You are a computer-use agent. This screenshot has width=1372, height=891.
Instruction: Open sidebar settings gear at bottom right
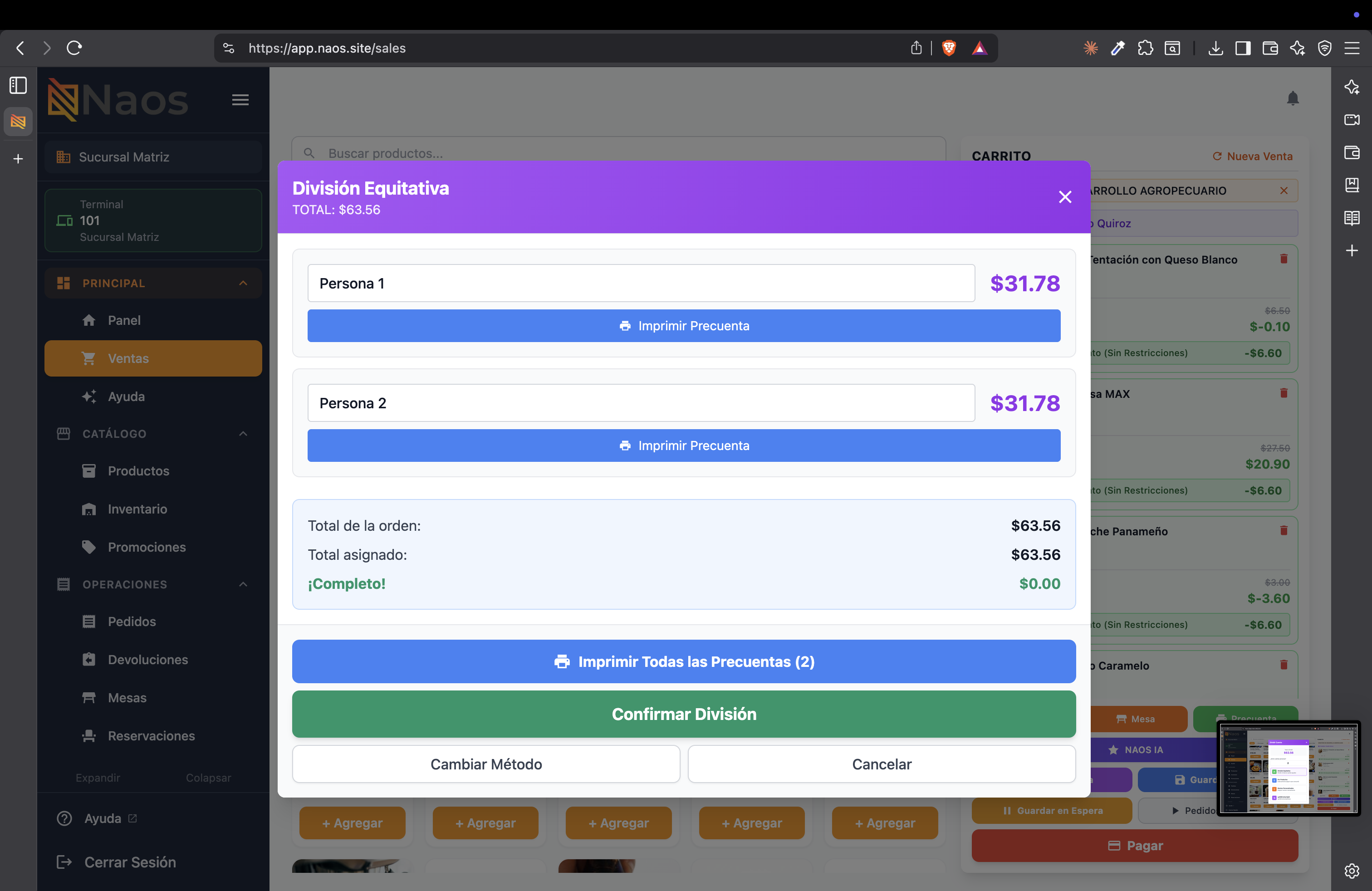click(x=1352, y=871)
